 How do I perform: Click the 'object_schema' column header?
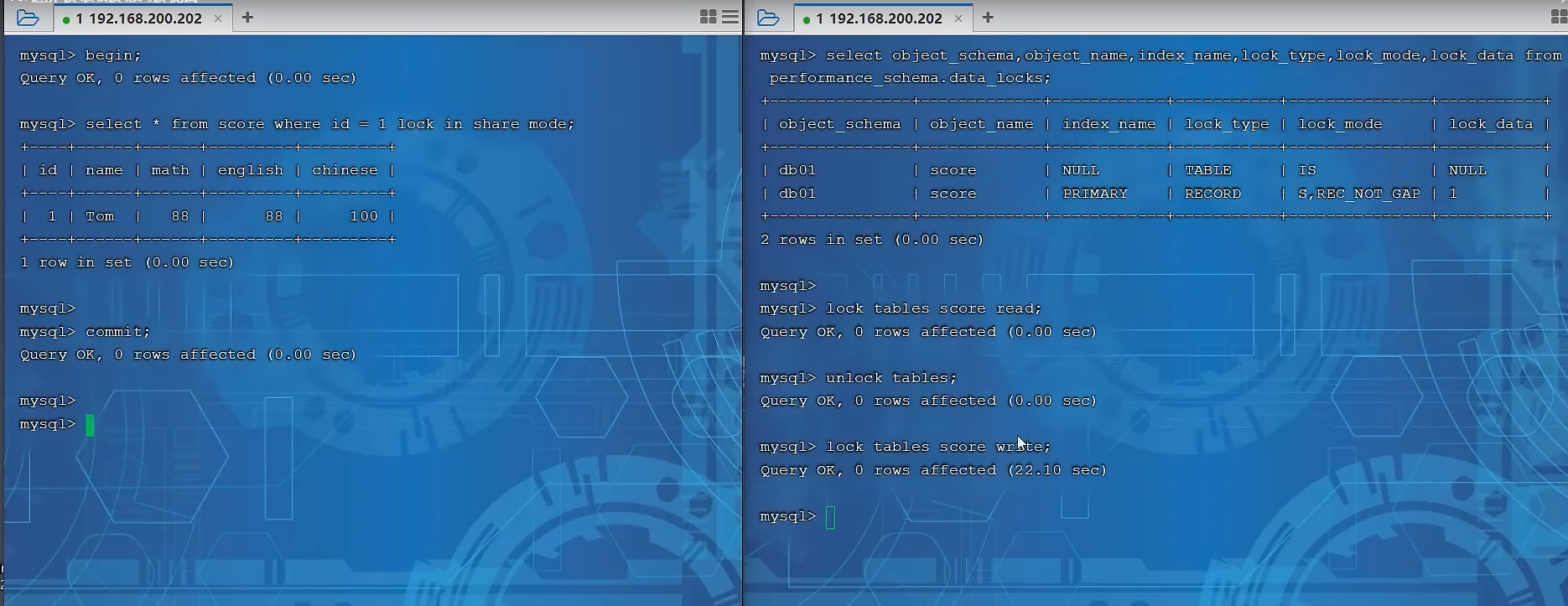click(839, 124)
